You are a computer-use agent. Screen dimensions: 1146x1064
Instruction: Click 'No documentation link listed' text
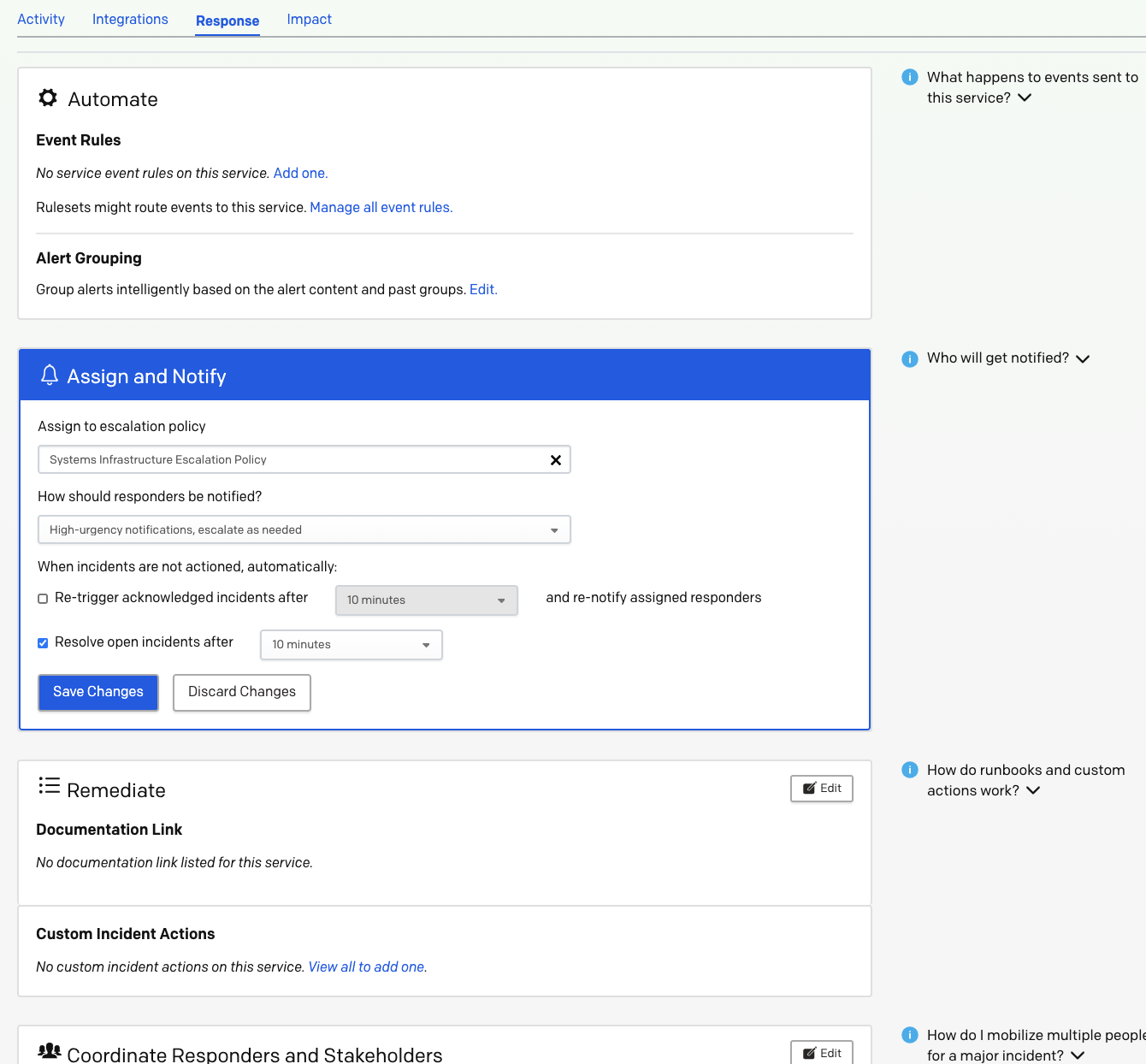point(174,862)
